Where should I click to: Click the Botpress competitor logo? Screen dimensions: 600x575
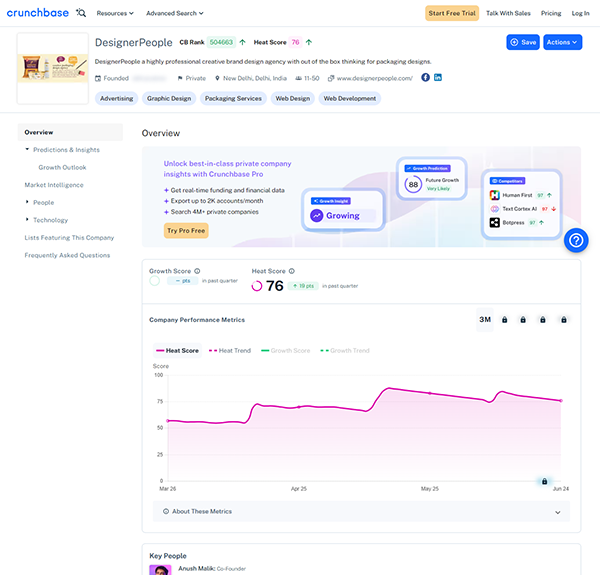coord(494,222)
